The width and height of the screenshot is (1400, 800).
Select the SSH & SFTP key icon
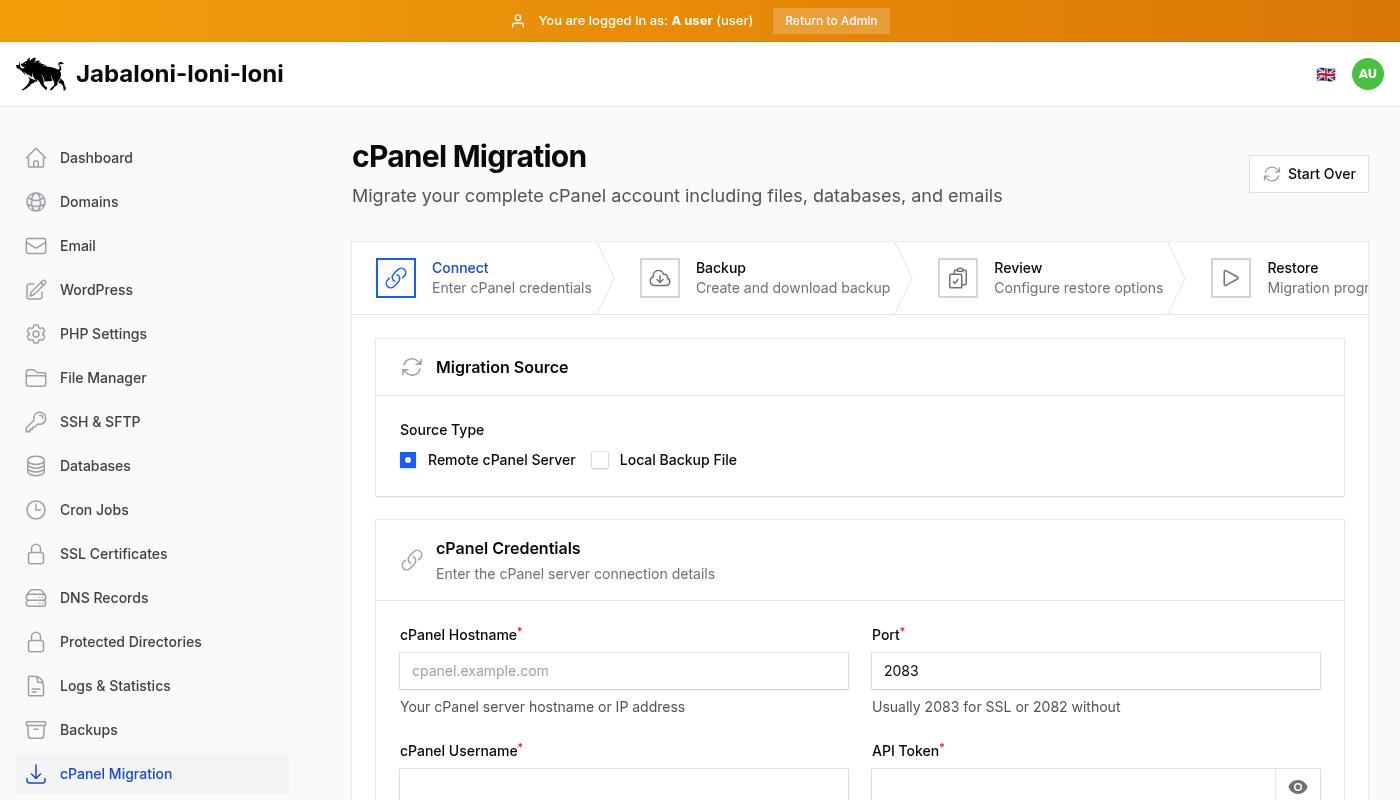click(x=36, y=421)
